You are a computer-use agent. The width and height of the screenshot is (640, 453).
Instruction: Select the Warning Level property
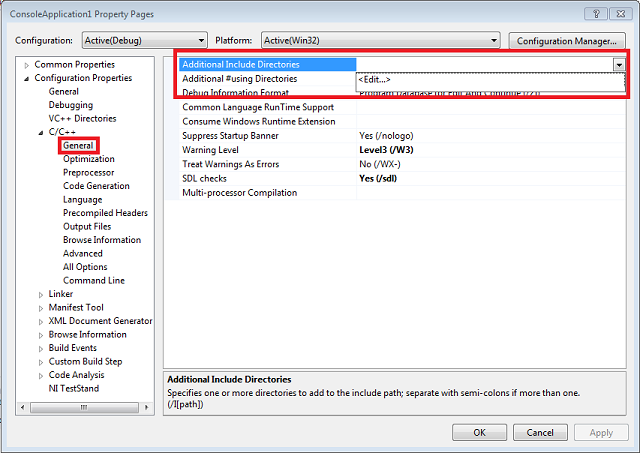pos(210,150)
